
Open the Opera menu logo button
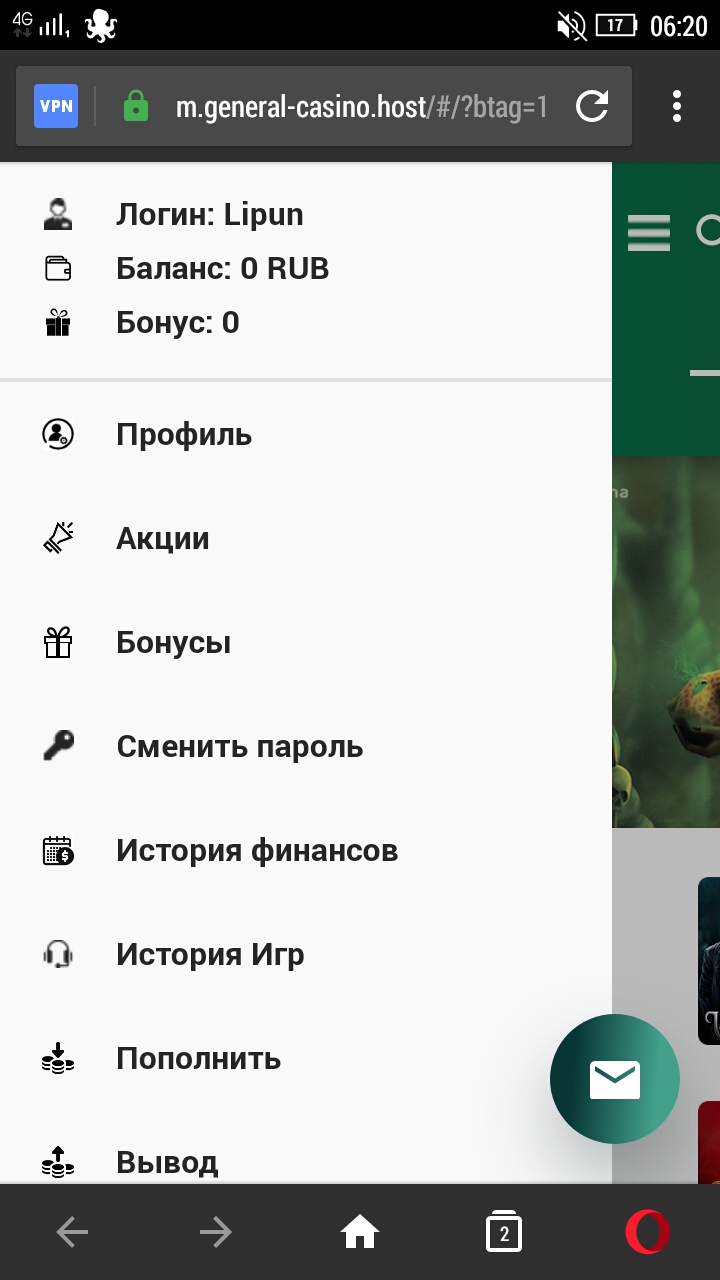click(648, 1232)
